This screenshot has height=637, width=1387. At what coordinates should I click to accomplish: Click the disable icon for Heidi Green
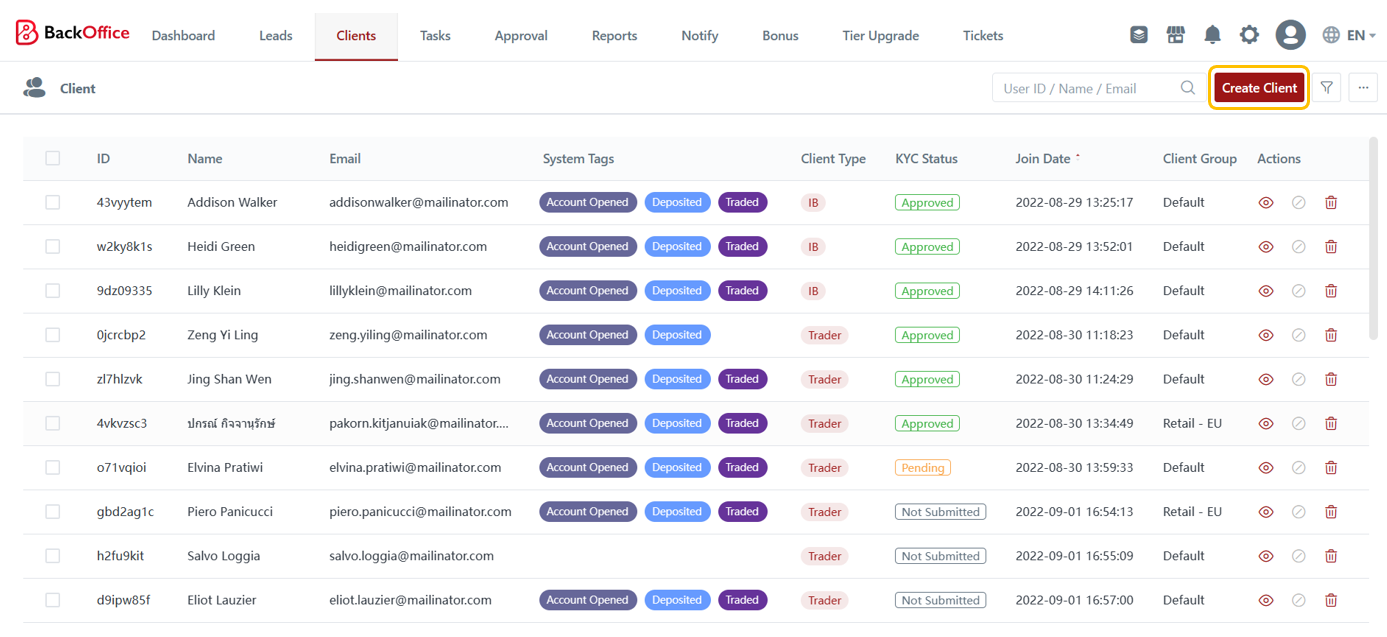[1298, 247]
